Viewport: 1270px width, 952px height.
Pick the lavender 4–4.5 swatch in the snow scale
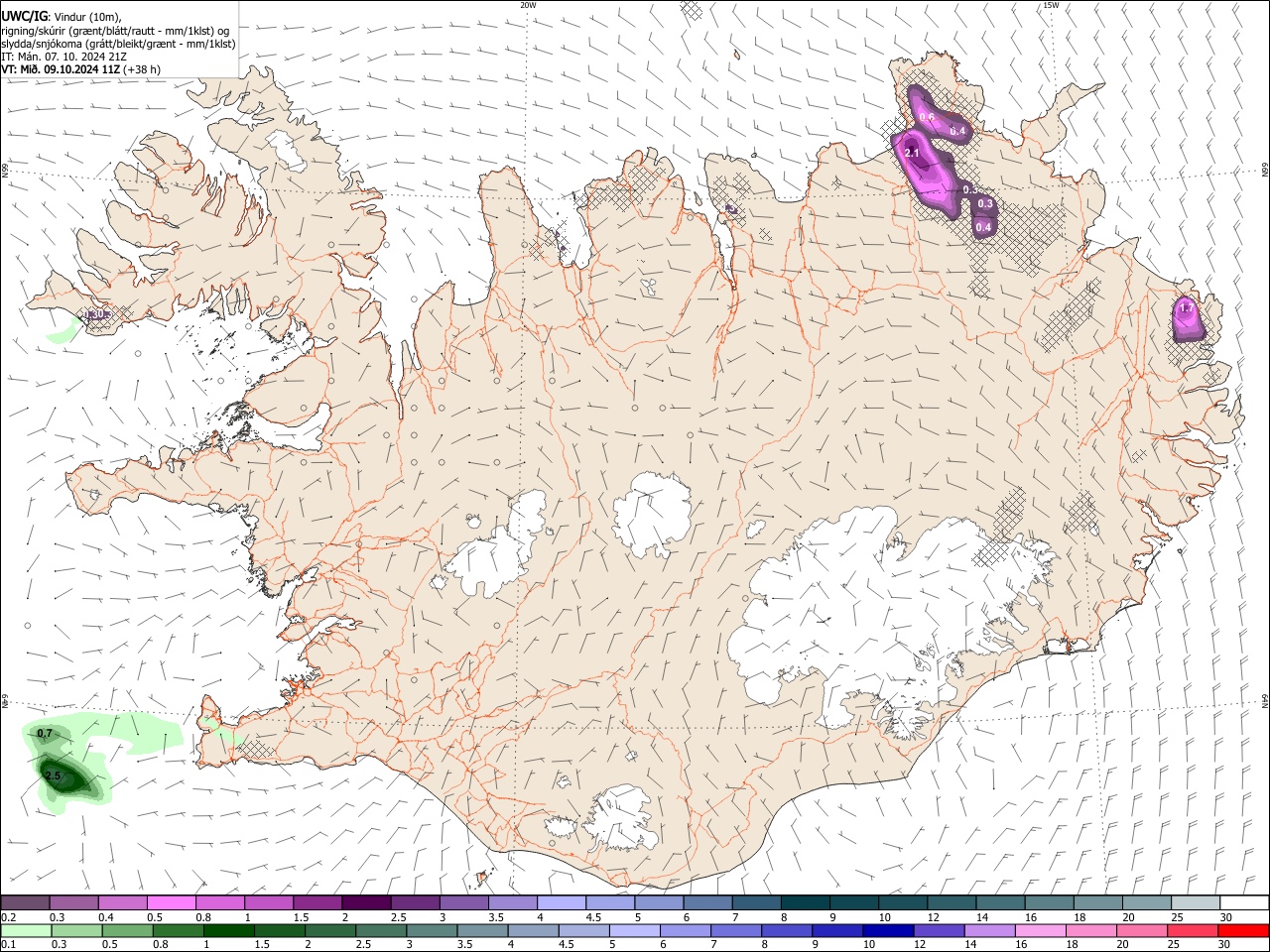tap(562, 903)
